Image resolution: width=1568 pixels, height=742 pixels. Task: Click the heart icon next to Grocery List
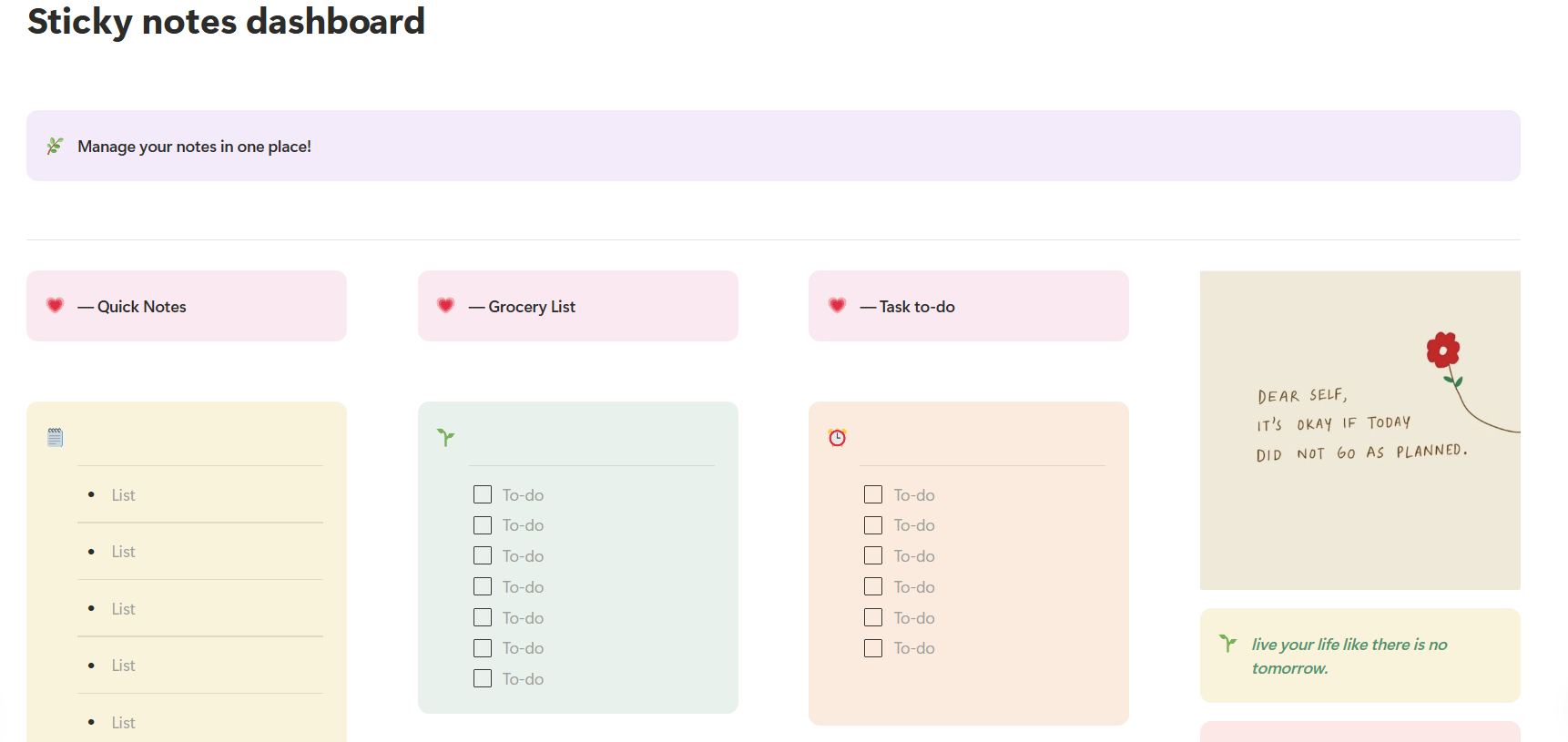[x=445, y=306]
